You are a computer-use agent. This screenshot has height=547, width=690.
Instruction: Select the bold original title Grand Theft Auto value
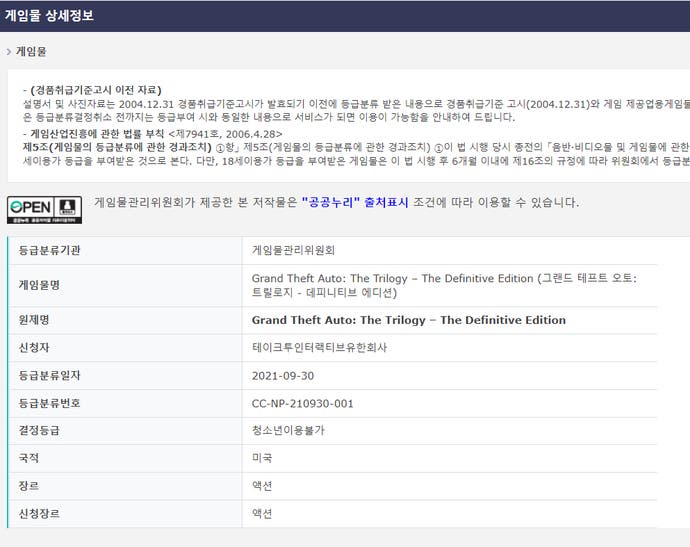[409, 320]
